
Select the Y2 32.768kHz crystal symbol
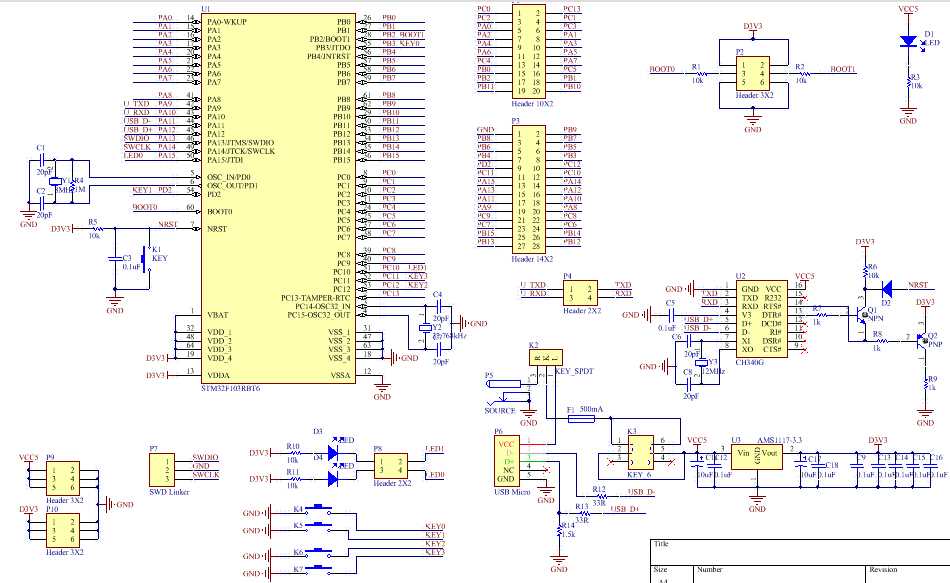tap(426, 327)
